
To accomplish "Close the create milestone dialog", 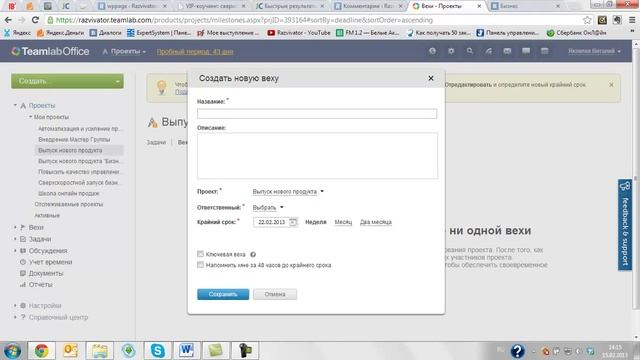I will point(431,78).
